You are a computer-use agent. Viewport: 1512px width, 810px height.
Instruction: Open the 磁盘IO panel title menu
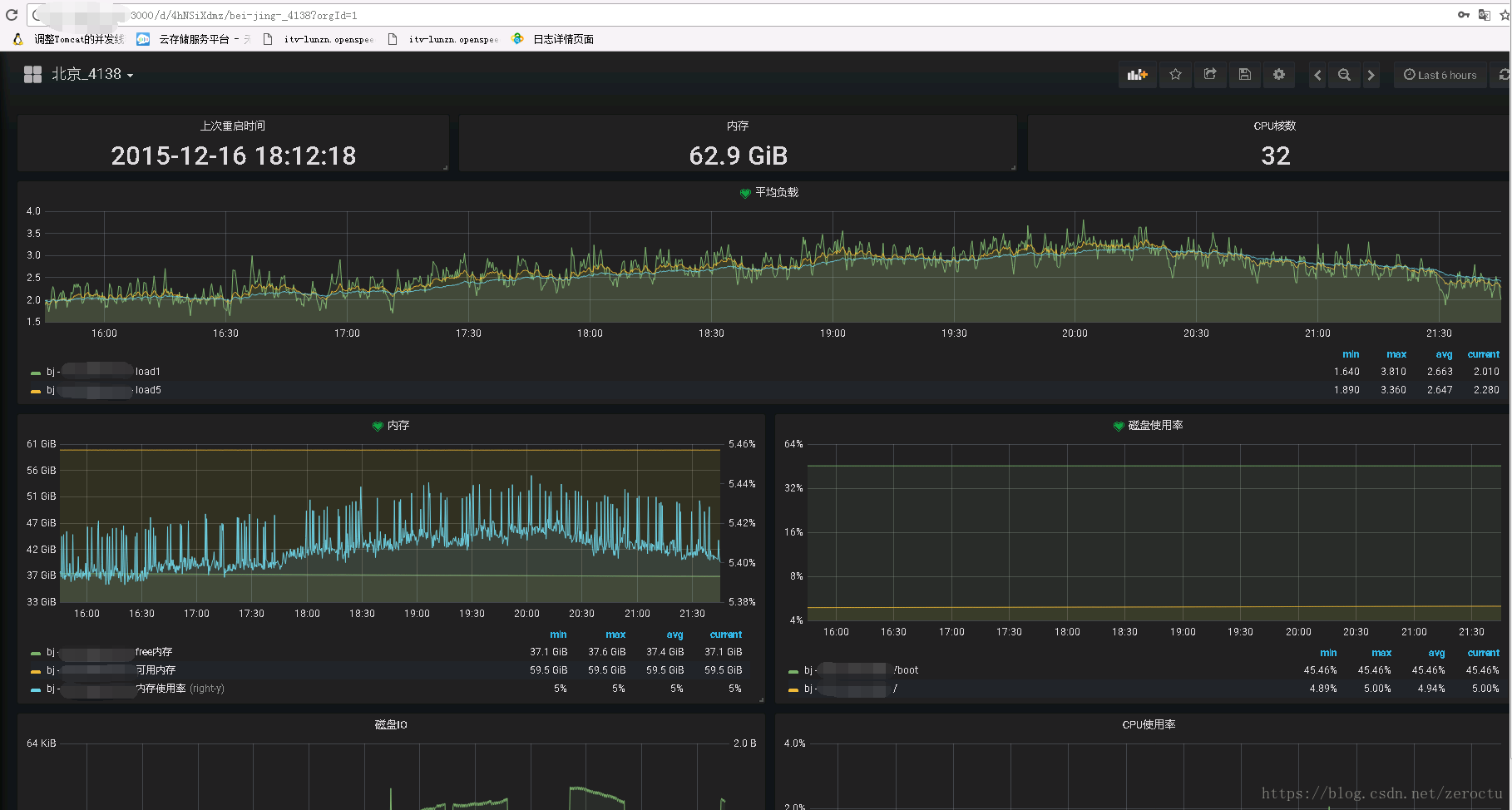pyautogui.click(x=391, y=724)
